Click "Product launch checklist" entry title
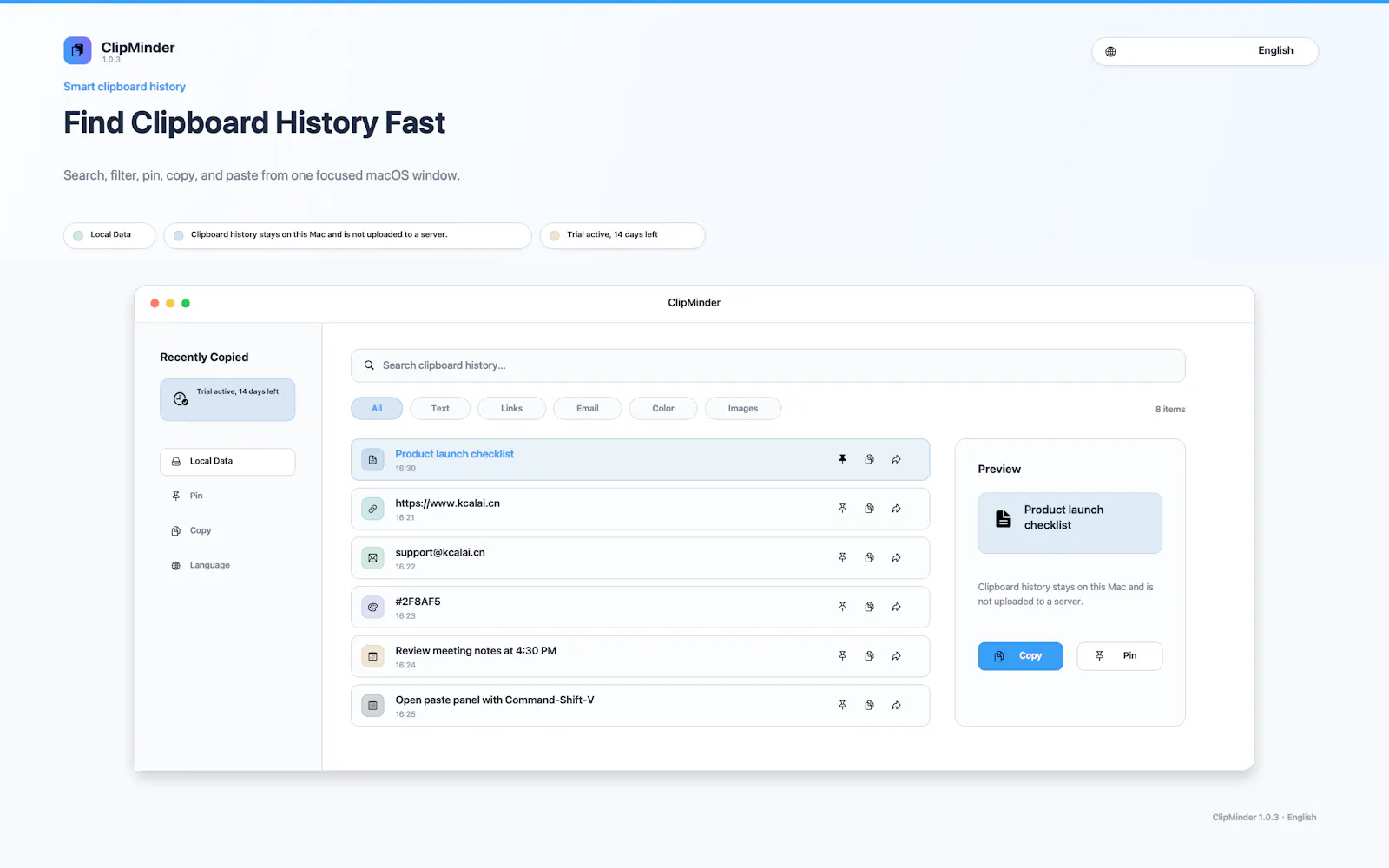Viewport: 1389px width, 868px height. pyautogui.click(x=454, y=454)
